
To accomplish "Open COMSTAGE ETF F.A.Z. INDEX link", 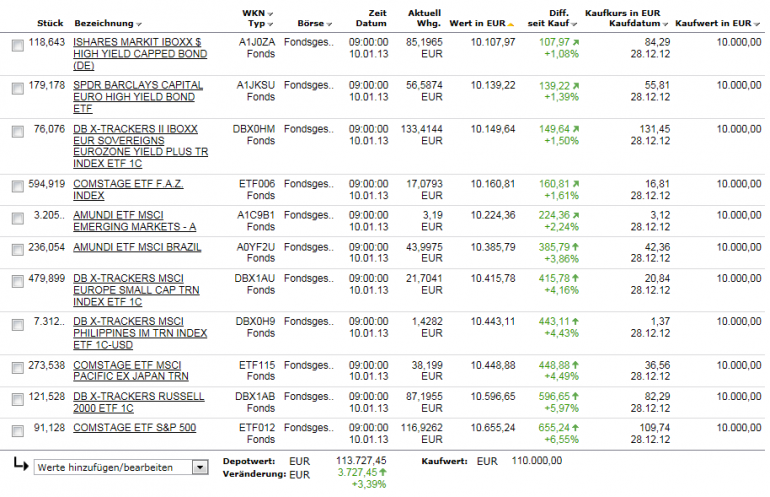I will pyautogui.click(x=128, y=190).
